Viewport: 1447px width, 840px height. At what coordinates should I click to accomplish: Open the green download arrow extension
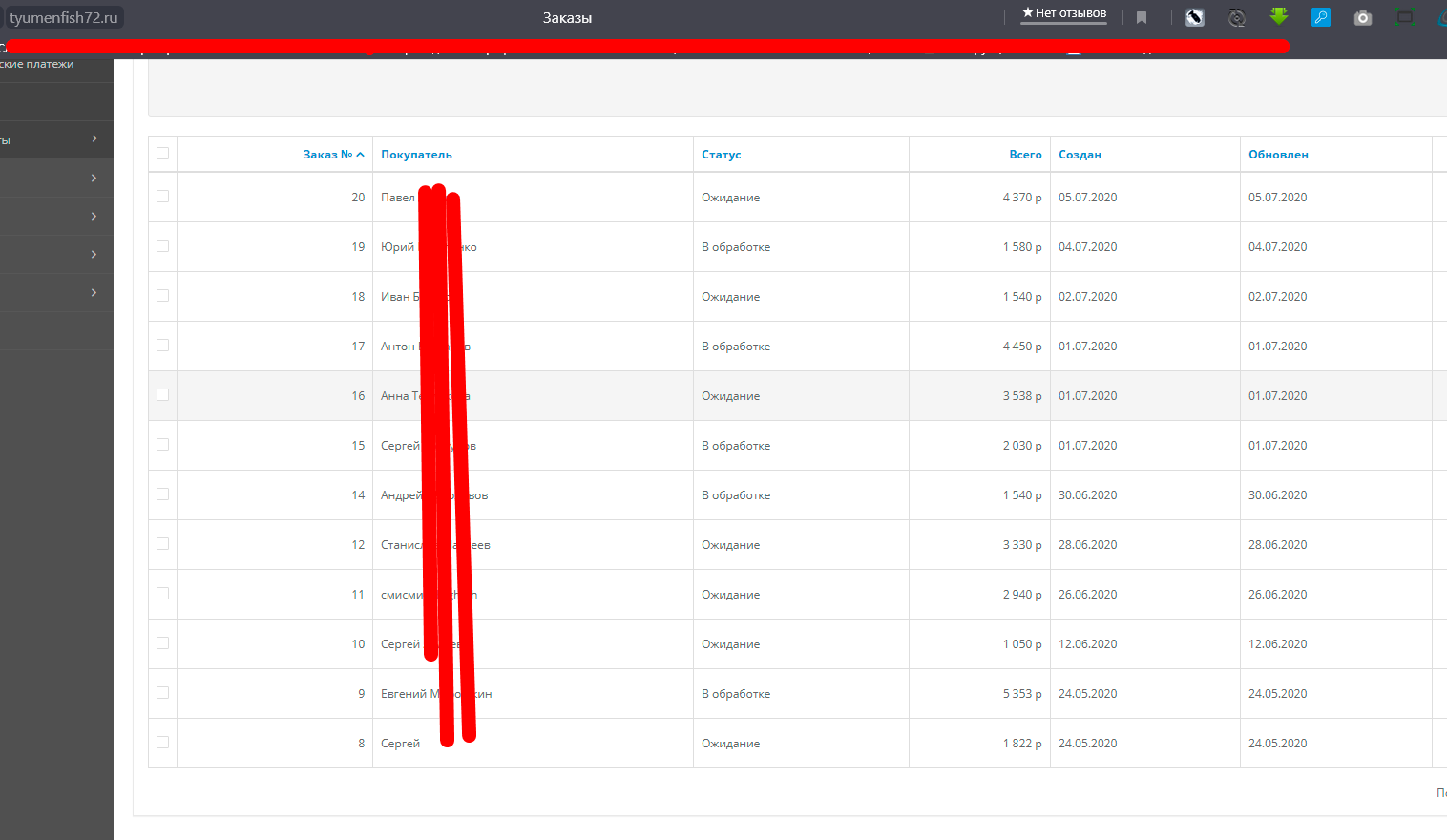click(x=1279, y=16)
